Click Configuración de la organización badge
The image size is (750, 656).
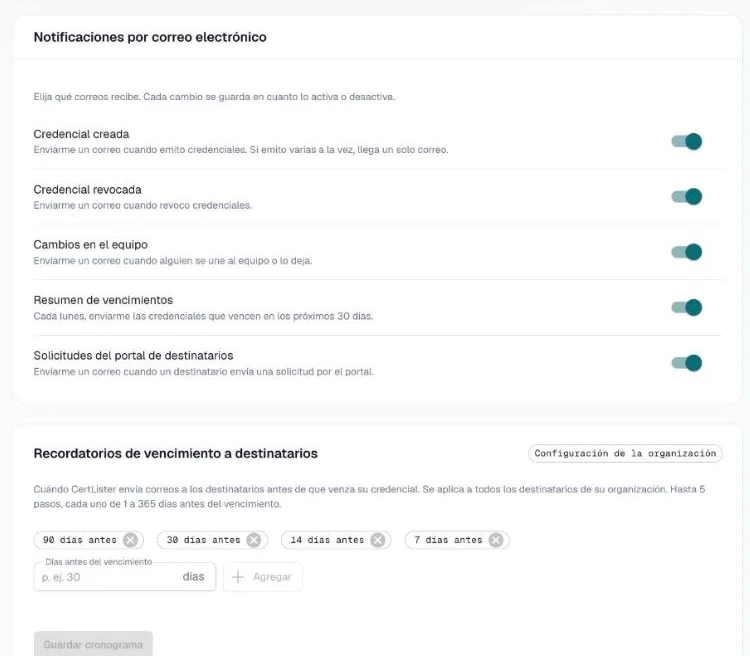pyautogui.click(x=625, y=454)
